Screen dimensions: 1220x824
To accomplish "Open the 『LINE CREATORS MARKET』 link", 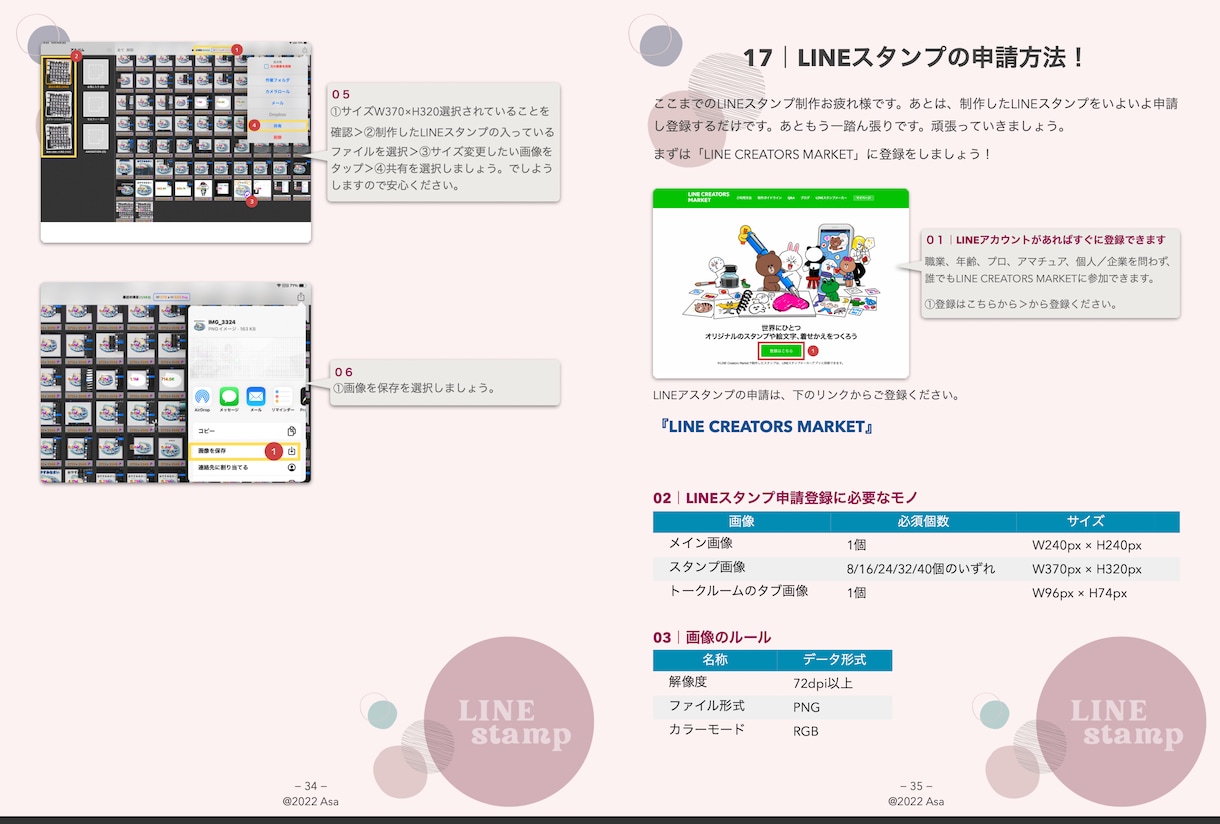I will coord(767,426).
